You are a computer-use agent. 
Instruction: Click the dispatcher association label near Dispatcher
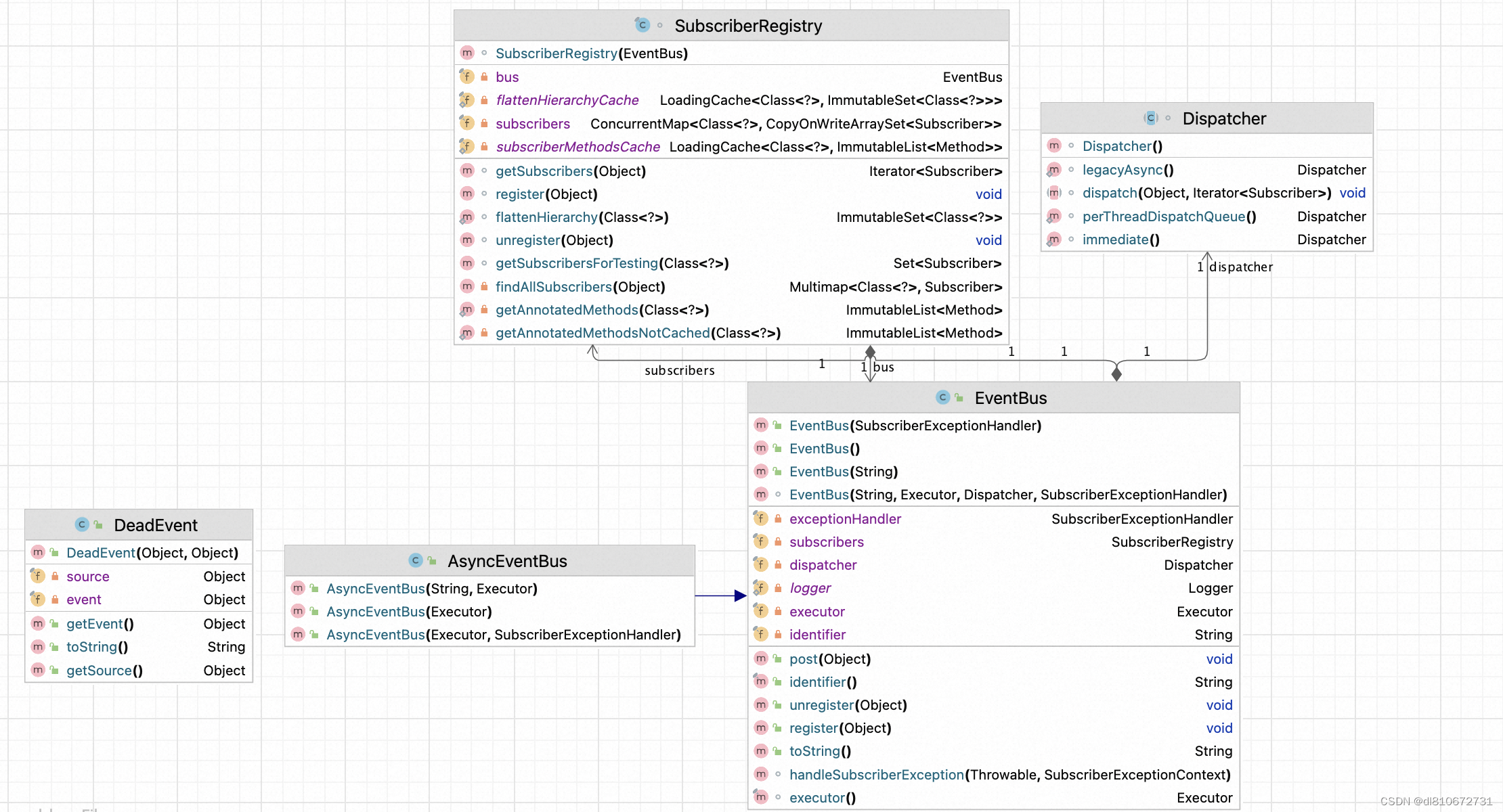1240,267
